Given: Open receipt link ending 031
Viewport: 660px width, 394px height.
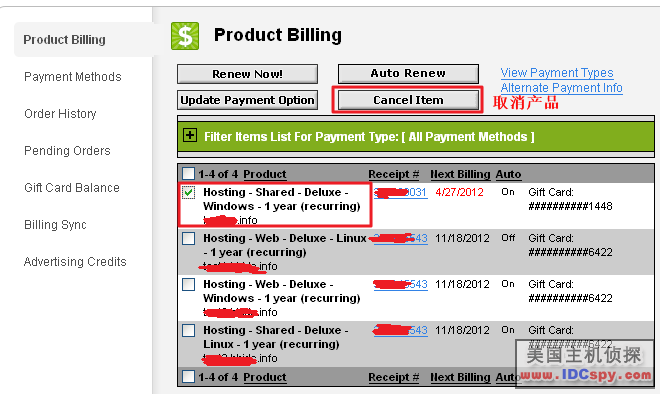Looking at the screenshot, I should [x=401, y=192].
